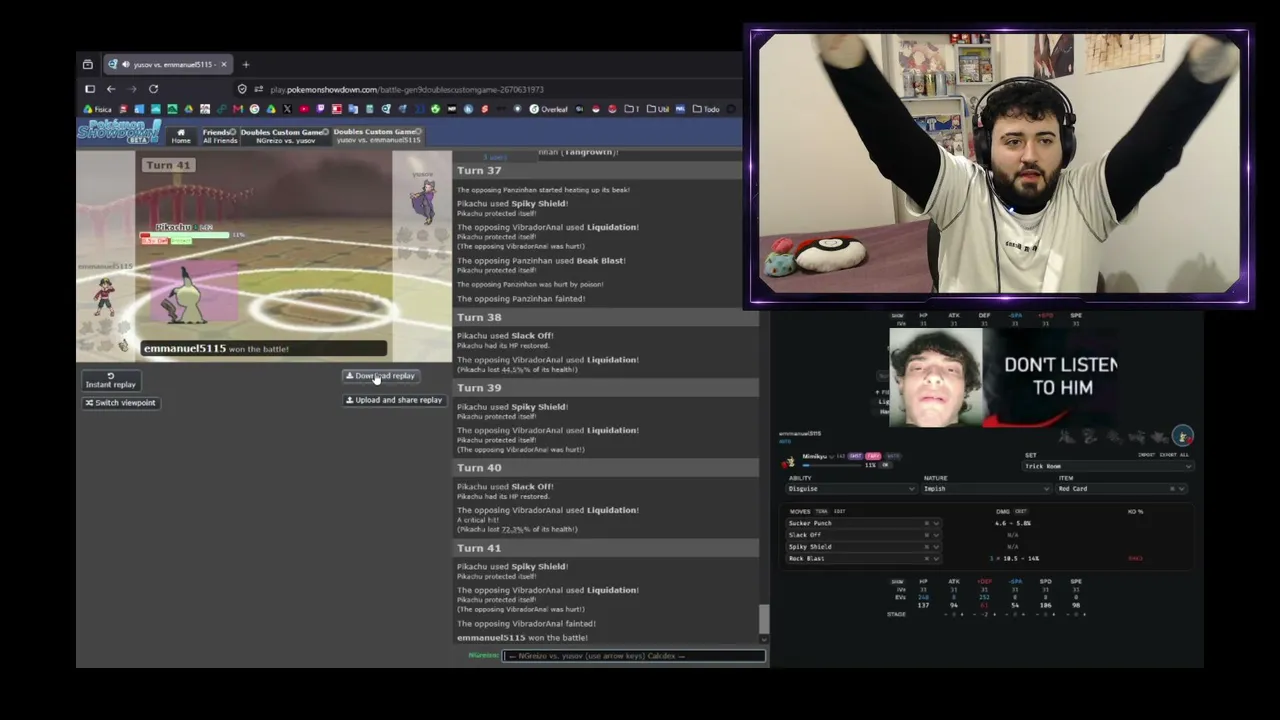
Task: Click EXPORT in the calc set panel
Action: (1166, 455)
